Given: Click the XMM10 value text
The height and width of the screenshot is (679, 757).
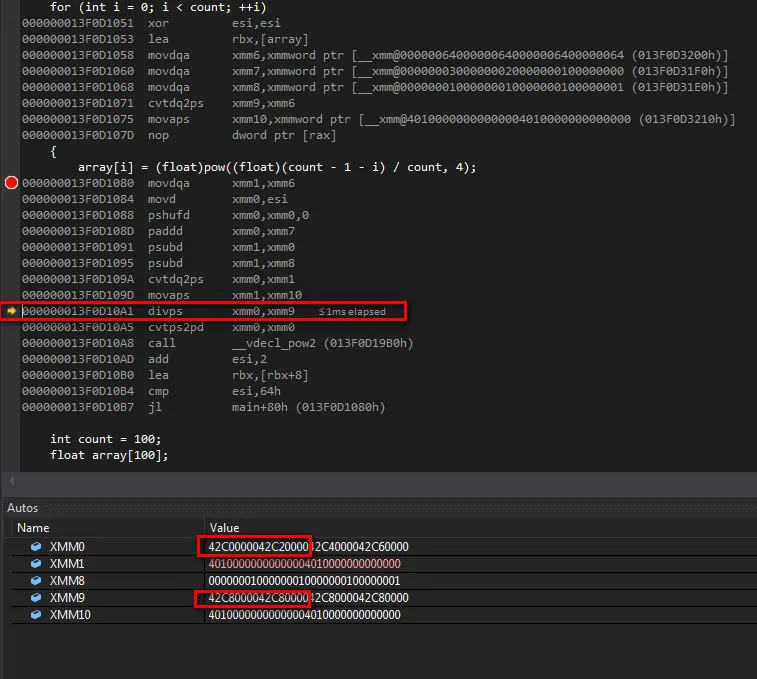Looking at the screenshot, I should tap(305, 615).
